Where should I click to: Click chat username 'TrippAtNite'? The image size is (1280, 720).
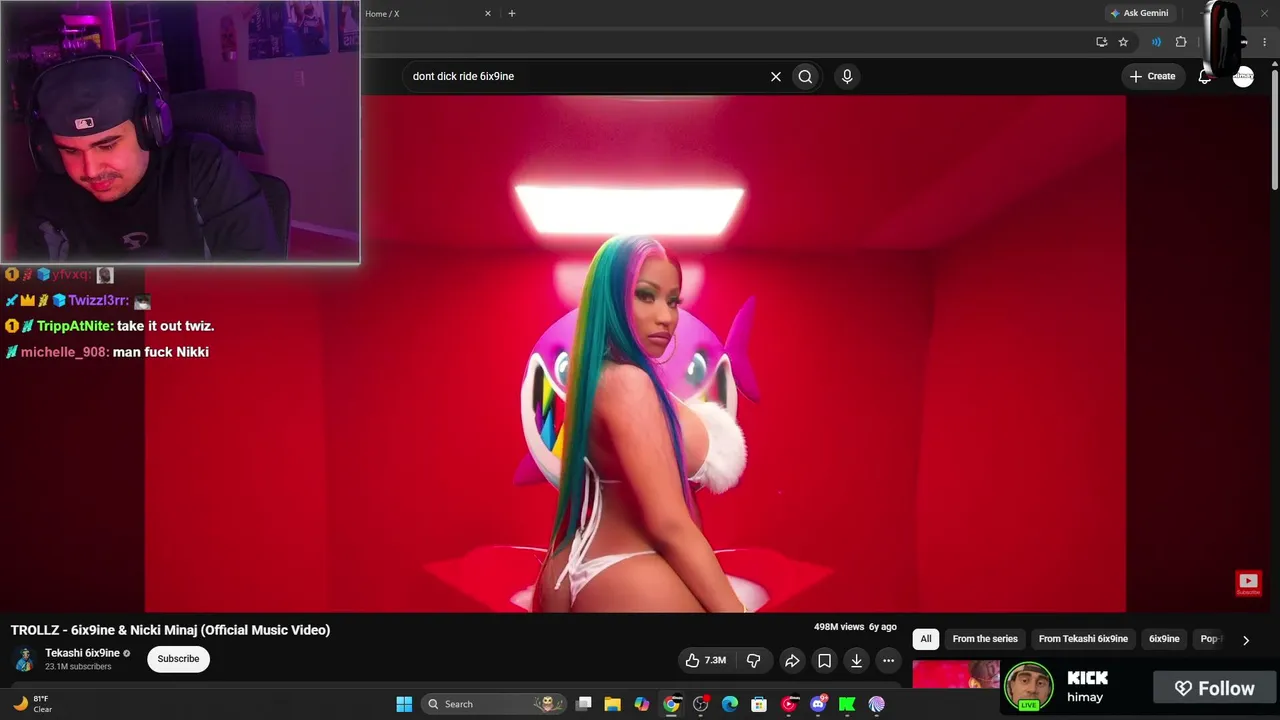click(x=75, y=326)
